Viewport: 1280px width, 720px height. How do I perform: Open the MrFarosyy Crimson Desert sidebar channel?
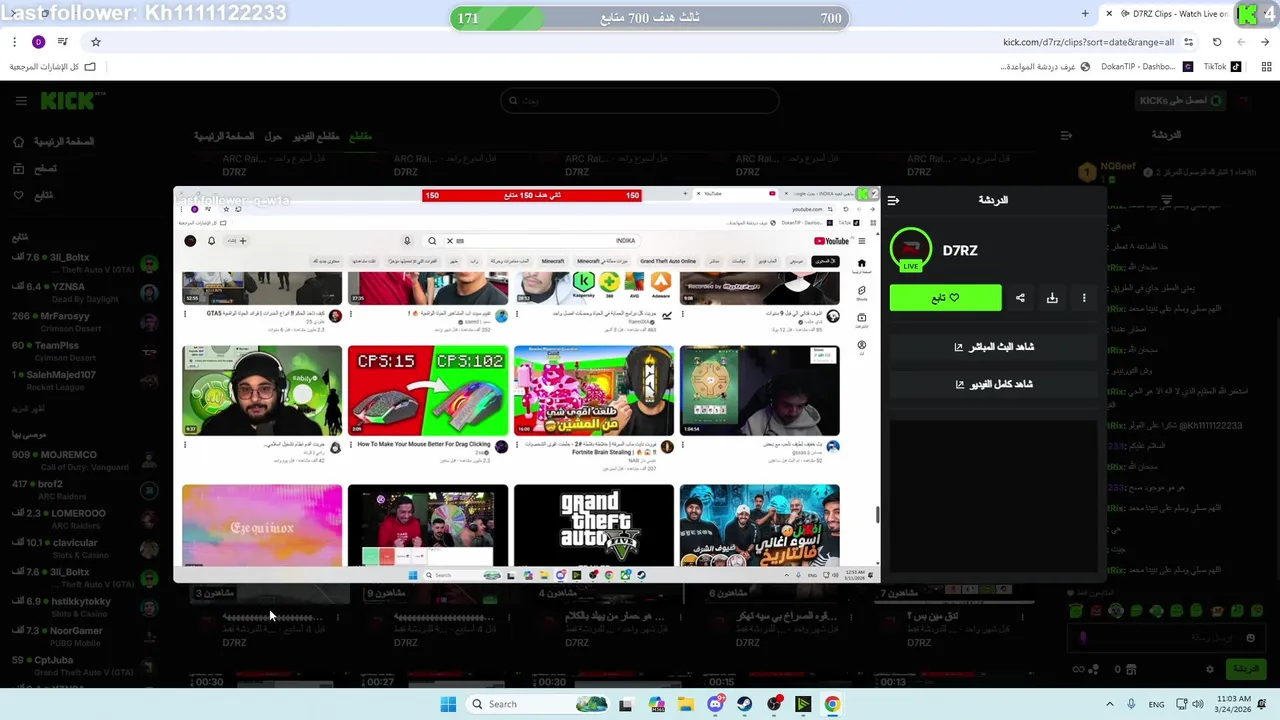85,321
